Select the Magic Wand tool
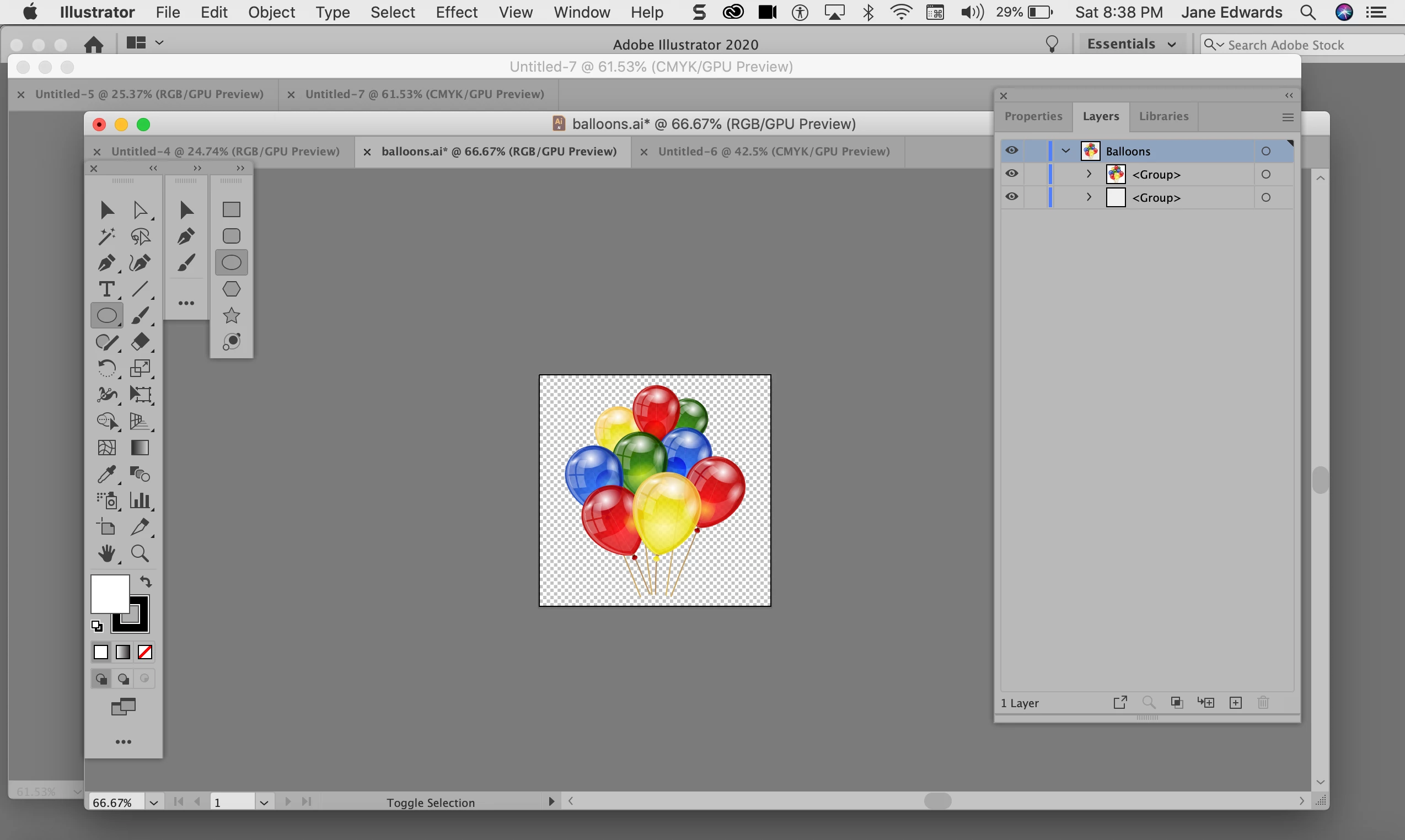Image resolution: width=1405 pixels, height=840 pixels. [106, 236]
